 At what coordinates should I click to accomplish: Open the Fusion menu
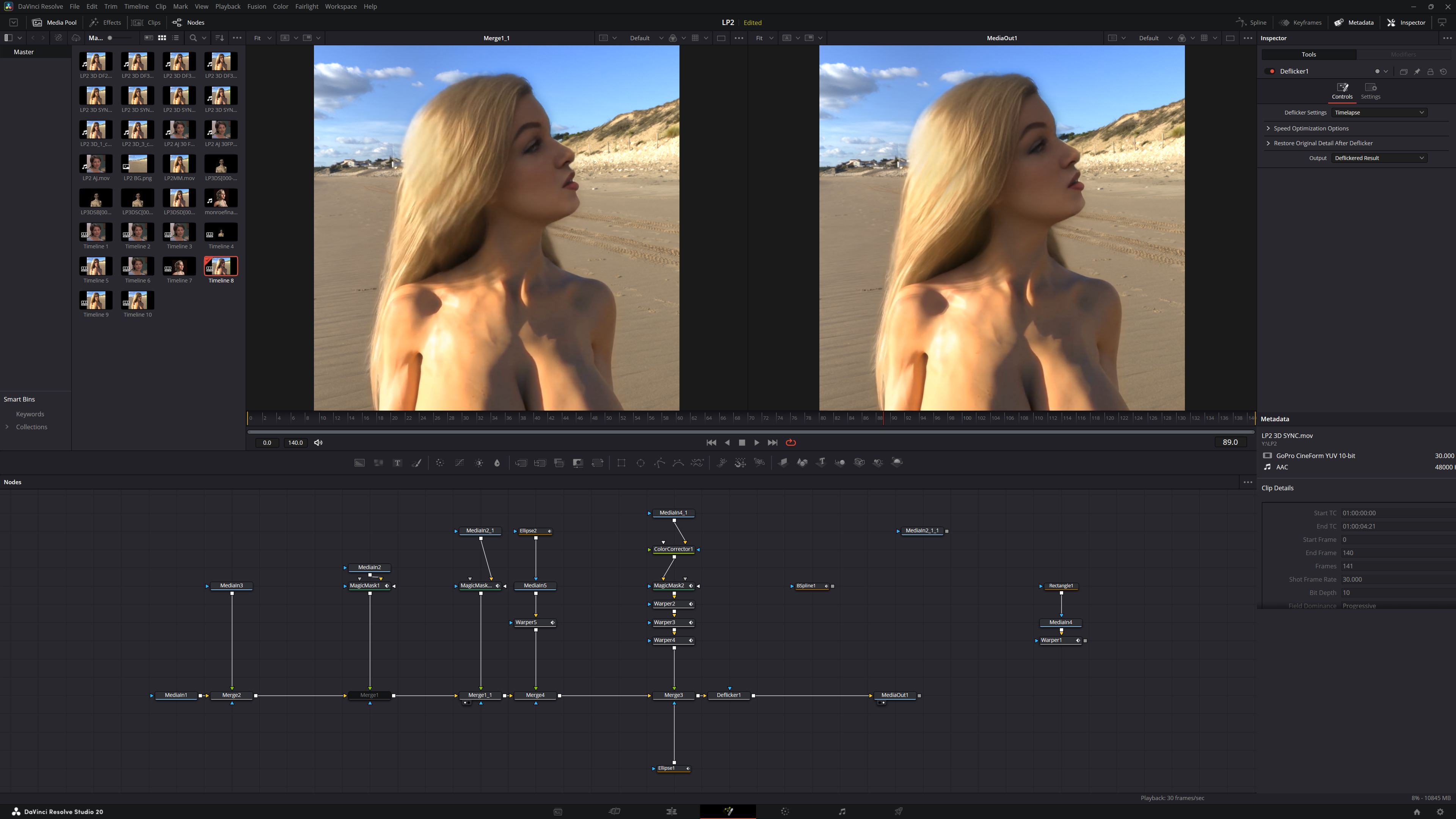coord(256,6)
